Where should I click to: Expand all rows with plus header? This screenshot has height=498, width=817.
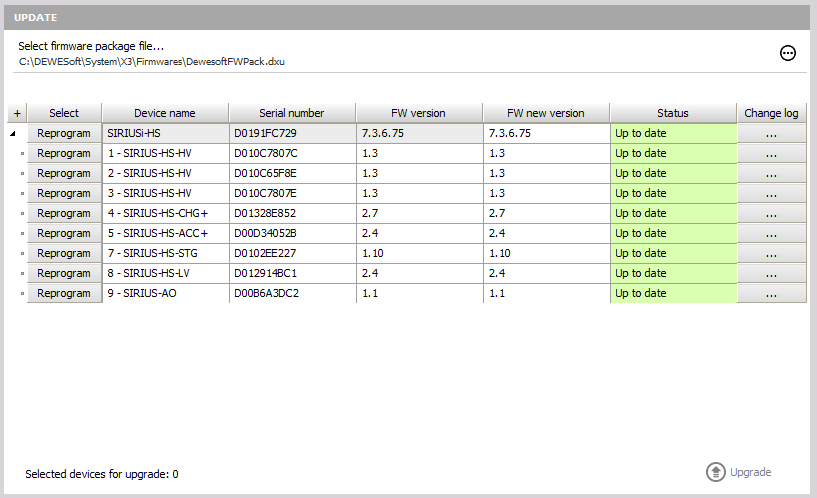(17, 113)
